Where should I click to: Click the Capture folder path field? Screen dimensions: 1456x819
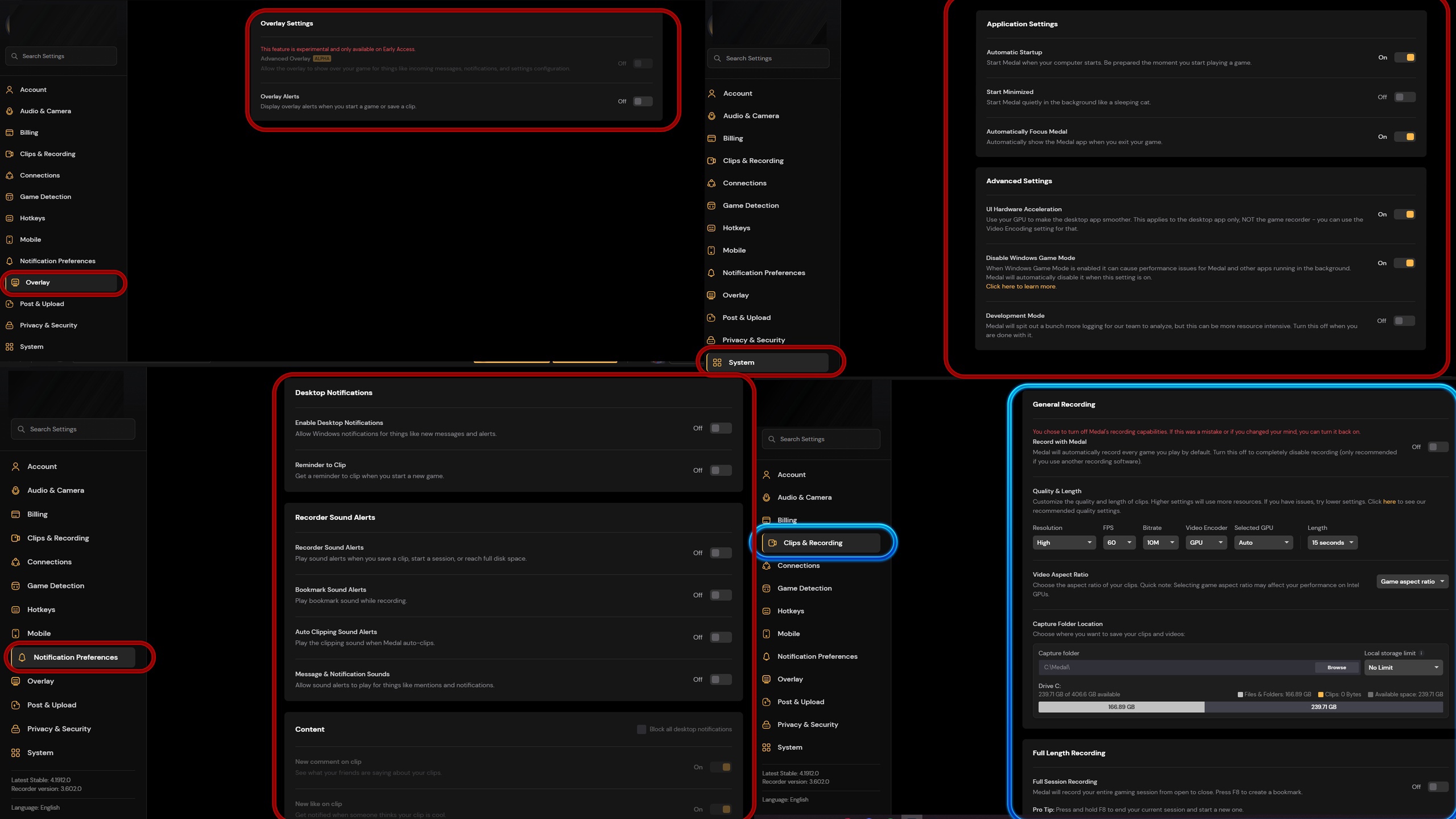pos(1176,668)
